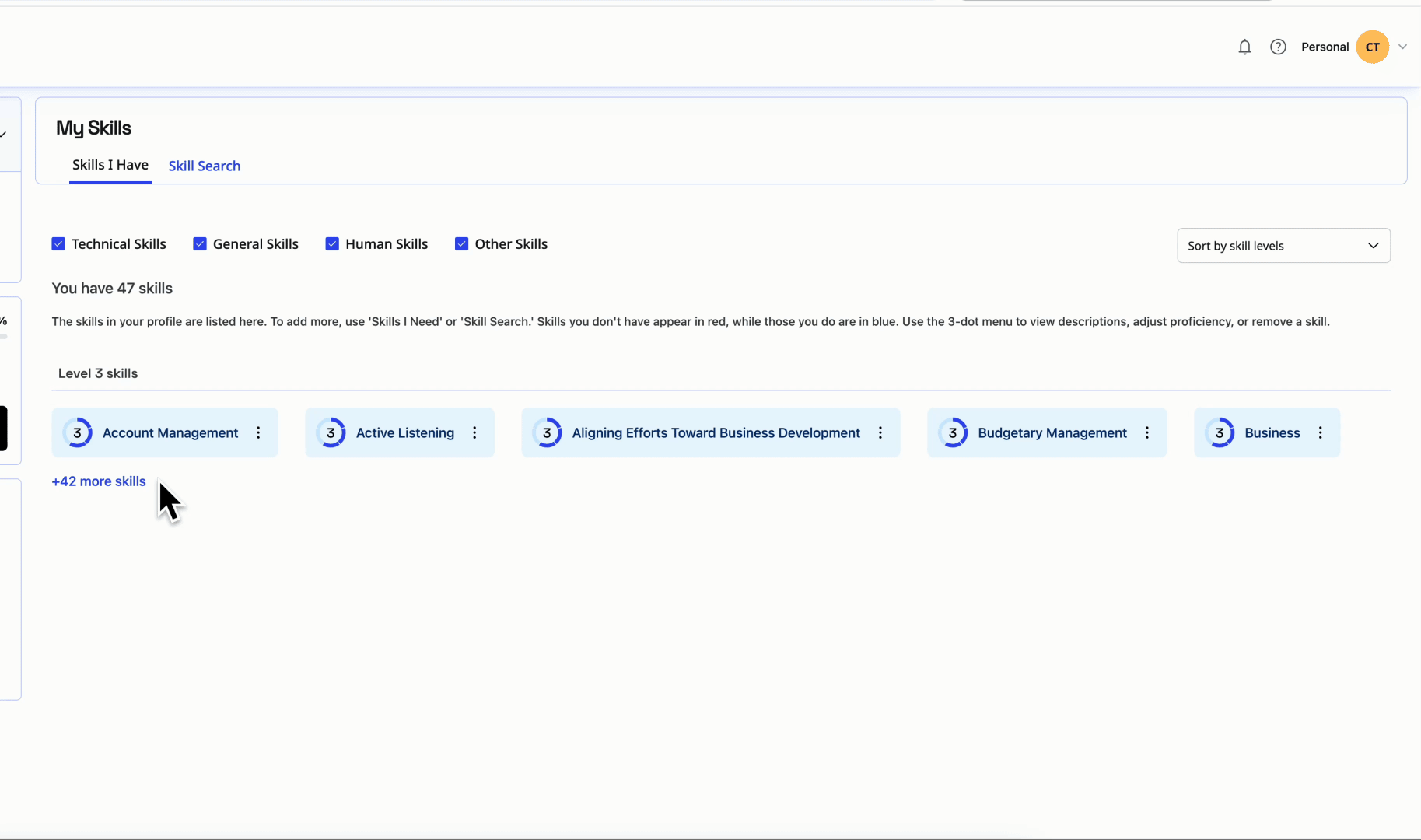Toggle the General Skills checkbox
Viewport: 1421px width, 840px height.
point(200,244)
